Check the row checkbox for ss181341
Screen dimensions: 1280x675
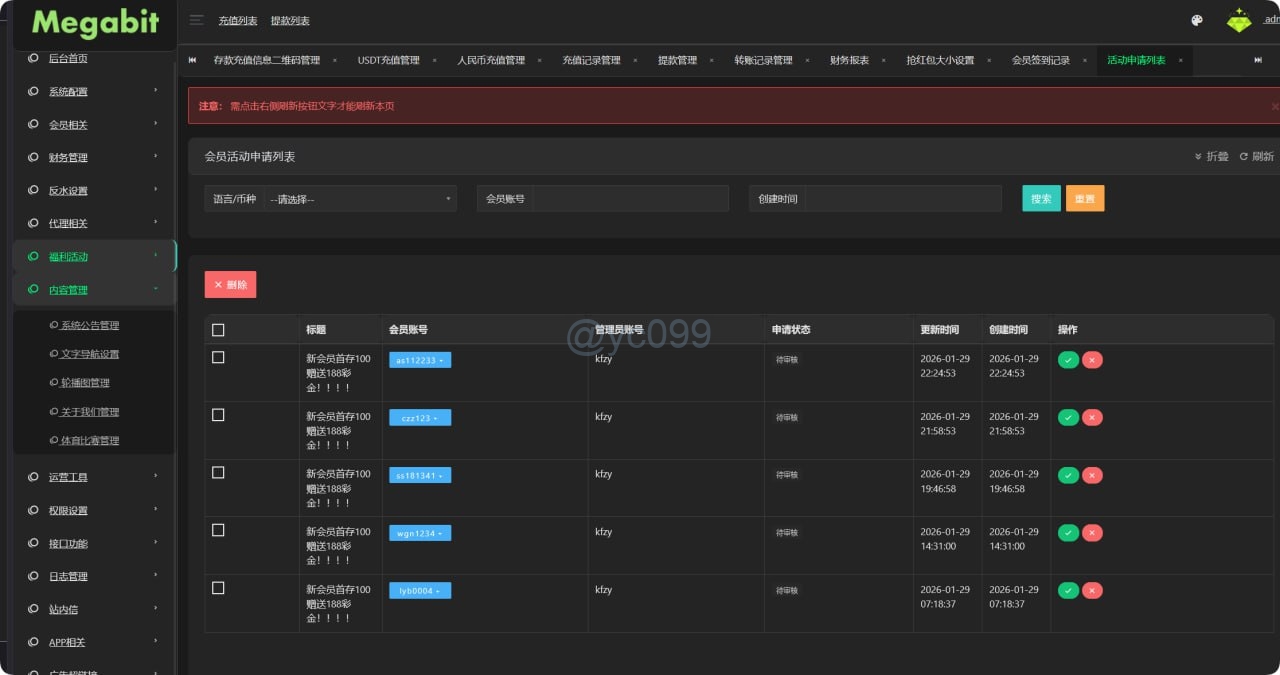[218, 473]
